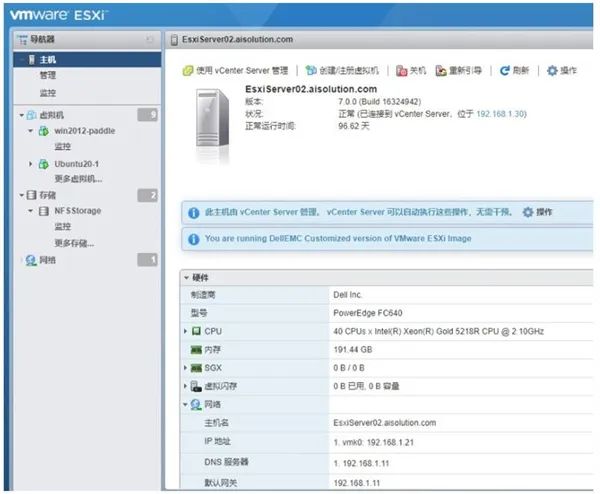The image size is (600, 494).
Task: Click the Dell Inc. manufacturer value
Action: 347,295
